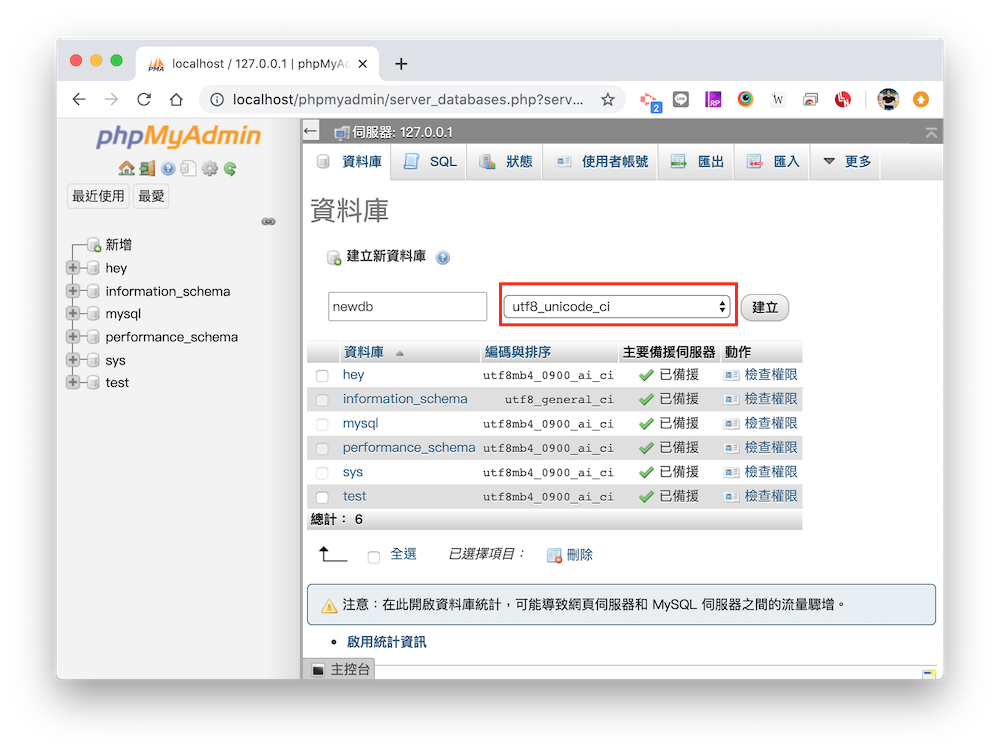Open the utf8_unicode_ci collation dropdown
Screen dimensions: 1000x754
click(617, 306)
